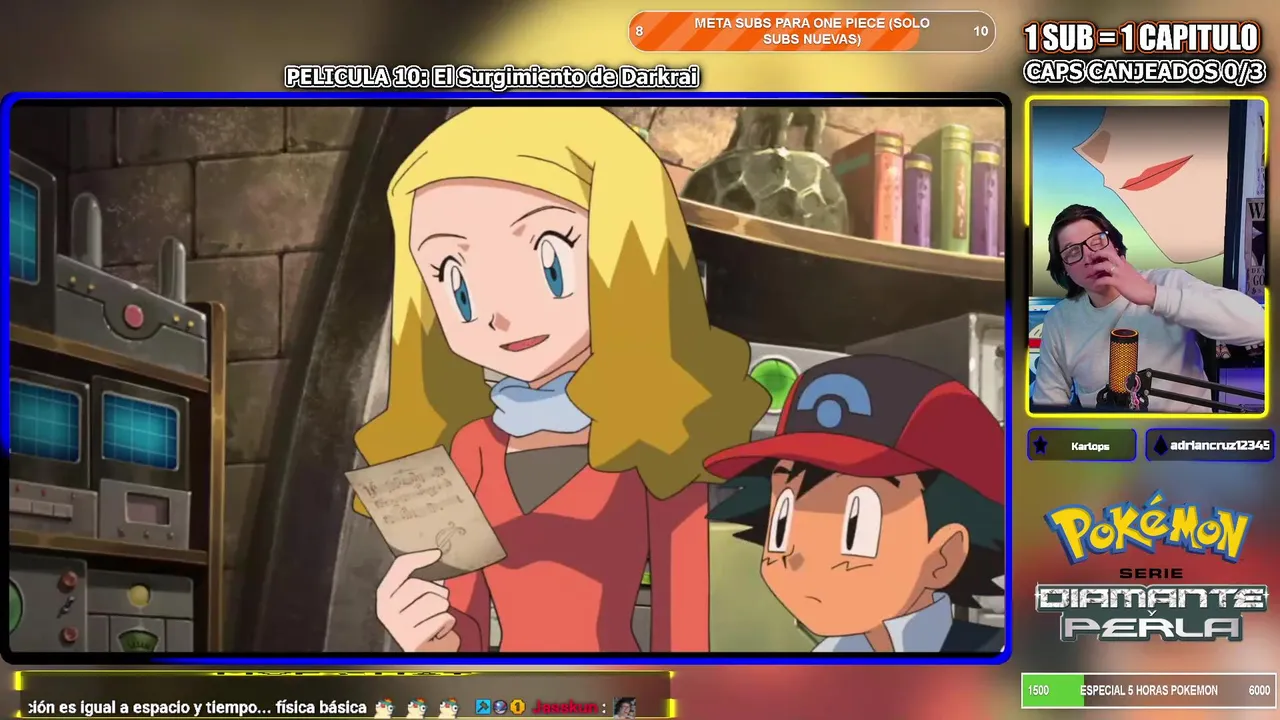Click the globe badge icon in chat ticker
The height and width of the screenshot is (720, 1280).
click(x=500, y=707)
